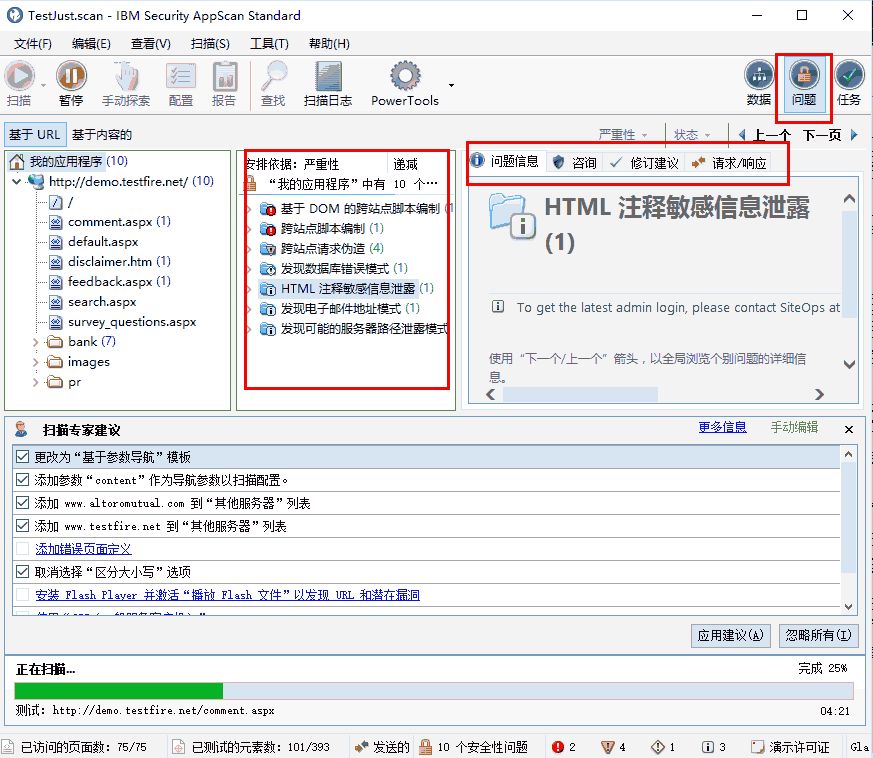
Task: Click the 扫描 (Scan) play icon
Action: pyautogui.click(x=19, y=76)
